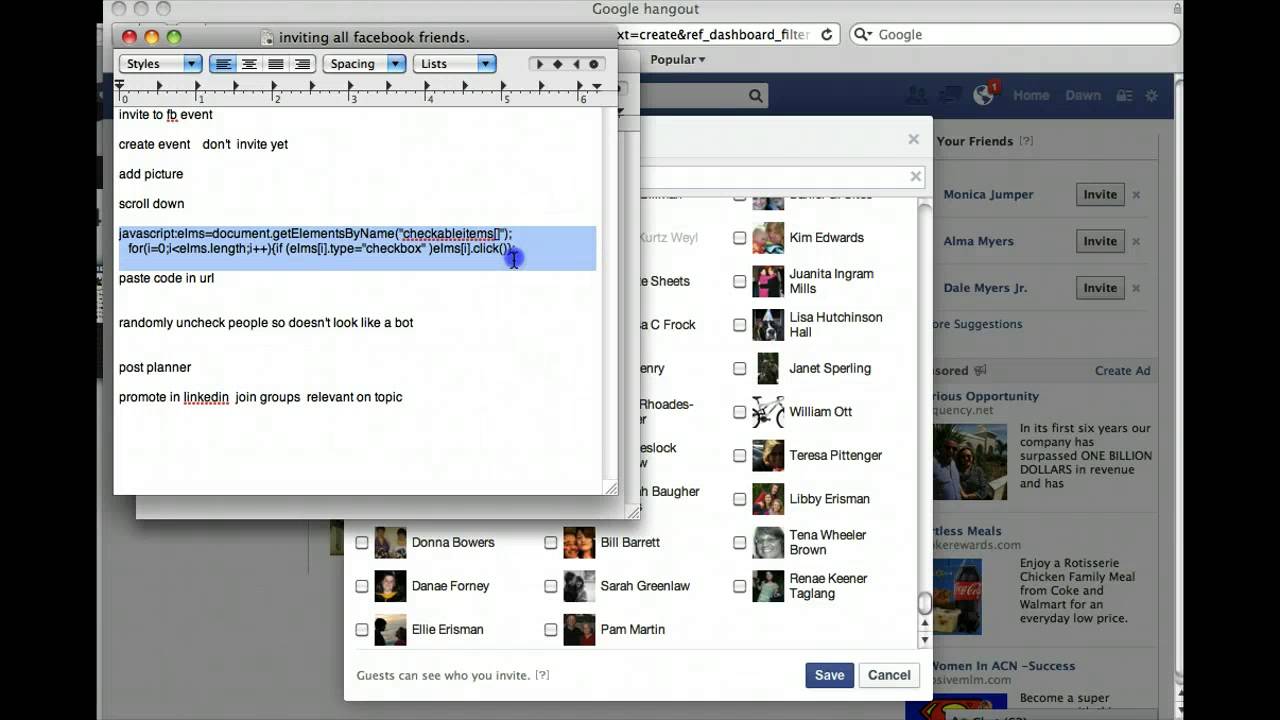The height and width of the screenshot is (720, 1280).
Task: Check Juanita Ingram Mills checkbox
Action: pyautogui.click(x=740, y=281)
